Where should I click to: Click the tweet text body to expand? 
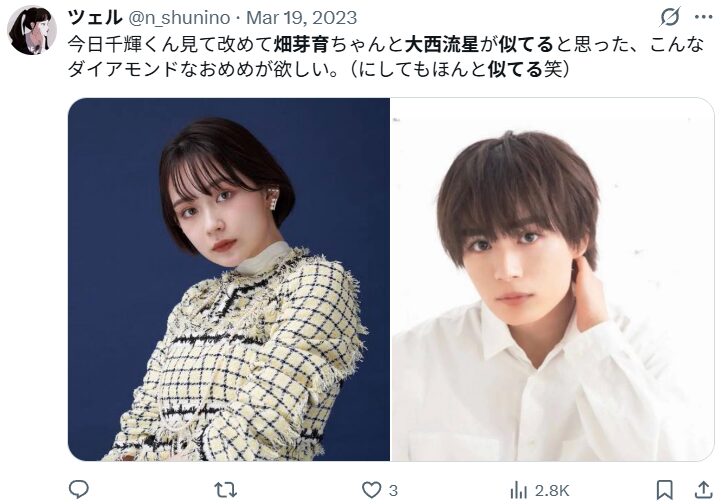[x=386, y=57]
